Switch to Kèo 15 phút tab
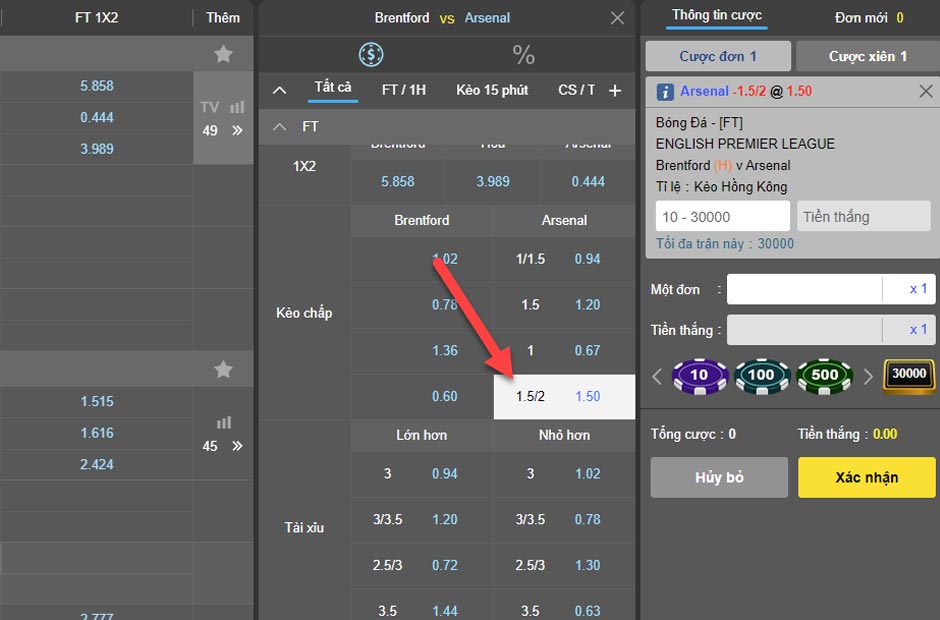 coord(492,90)
